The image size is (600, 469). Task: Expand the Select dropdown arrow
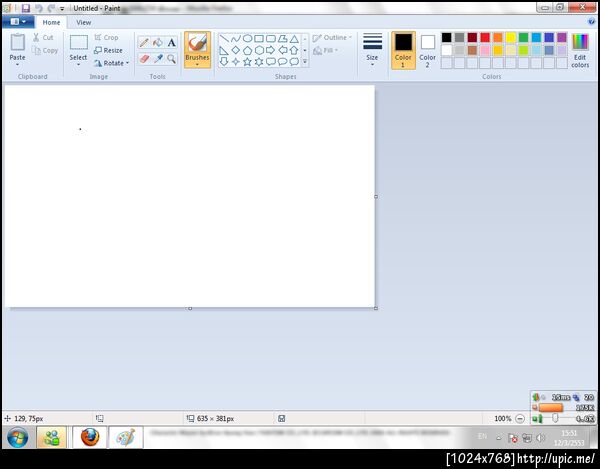tap(78, 65)
